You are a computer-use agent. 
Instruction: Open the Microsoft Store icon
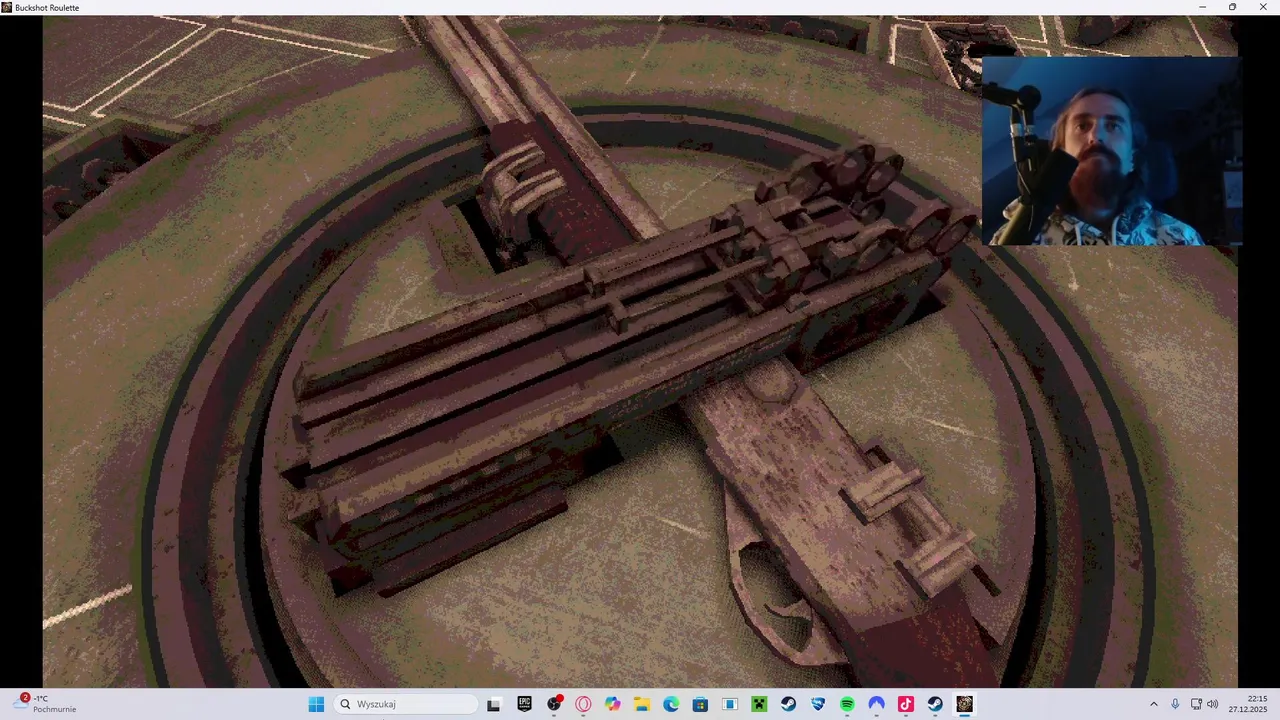[x=700, y=704]
